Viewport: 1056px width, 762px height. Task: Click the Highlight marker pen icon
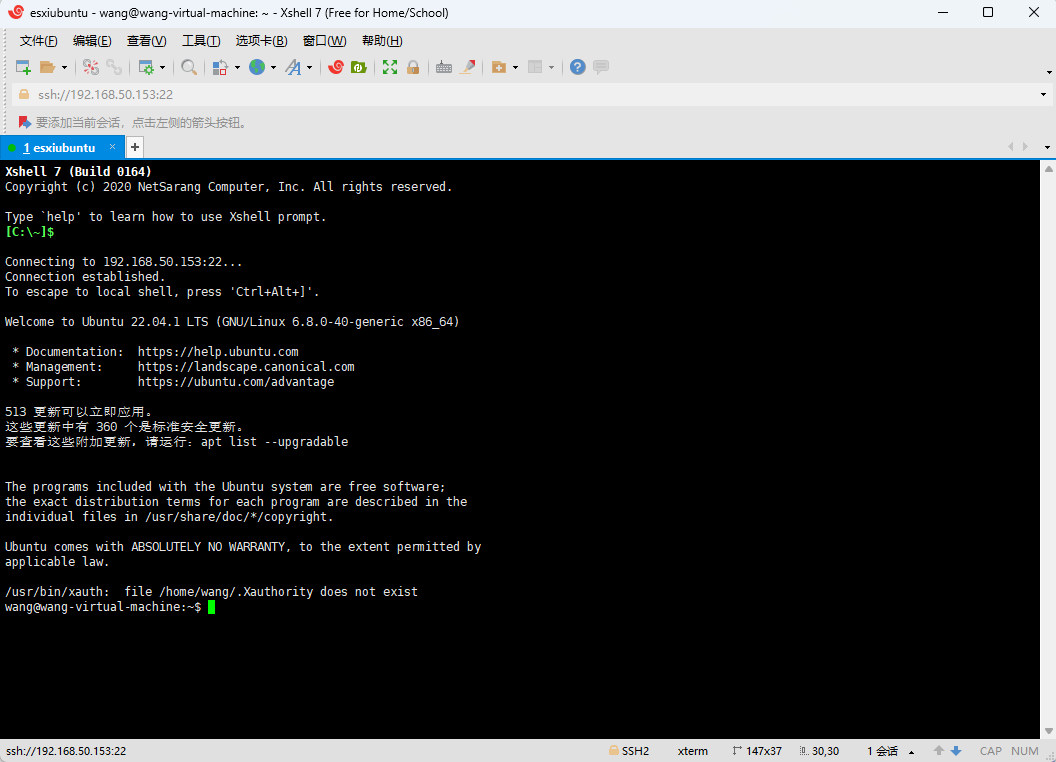(467, 67)
